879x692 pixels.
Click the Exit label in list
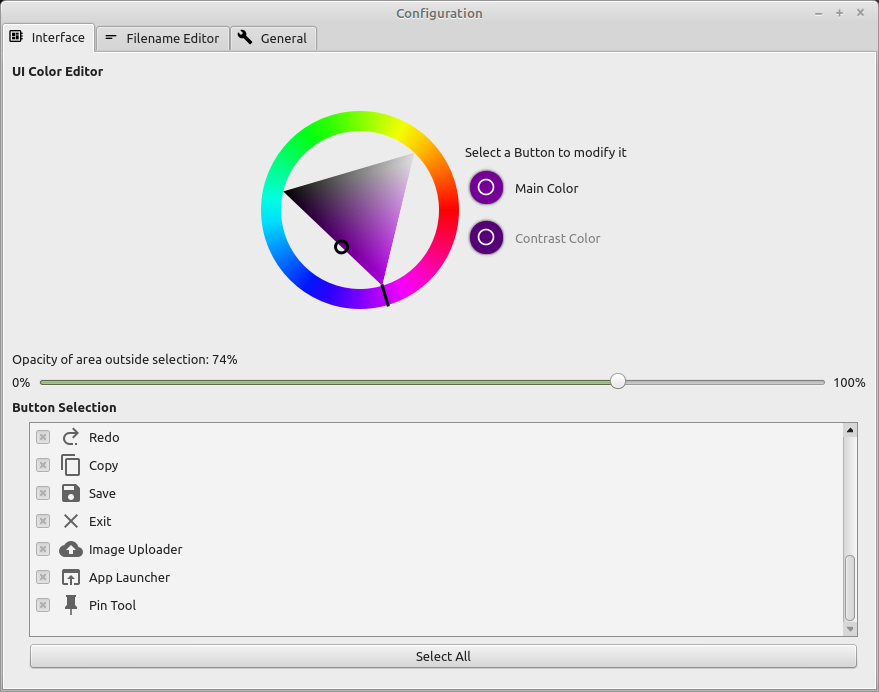(100, 522)
